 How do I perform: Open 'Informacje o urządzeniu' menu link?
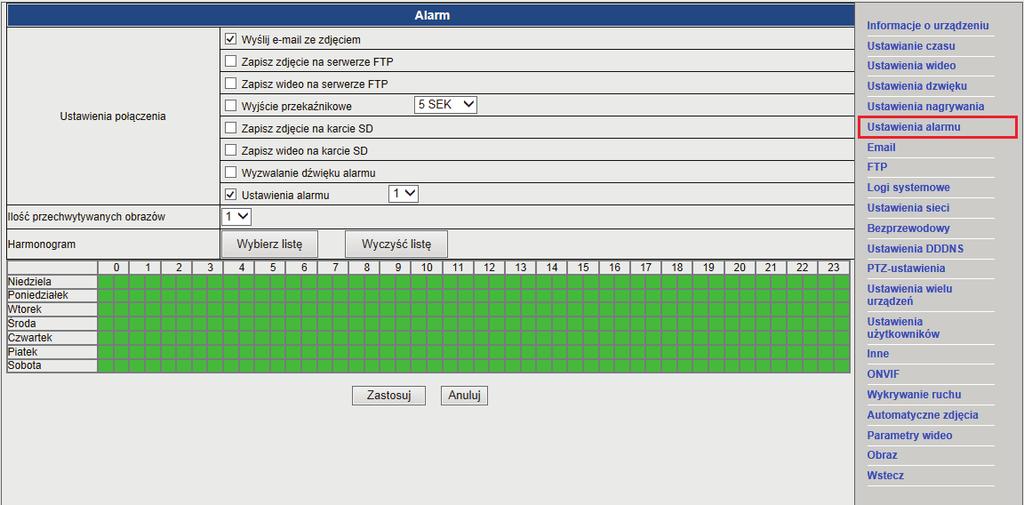coord(927,26)
